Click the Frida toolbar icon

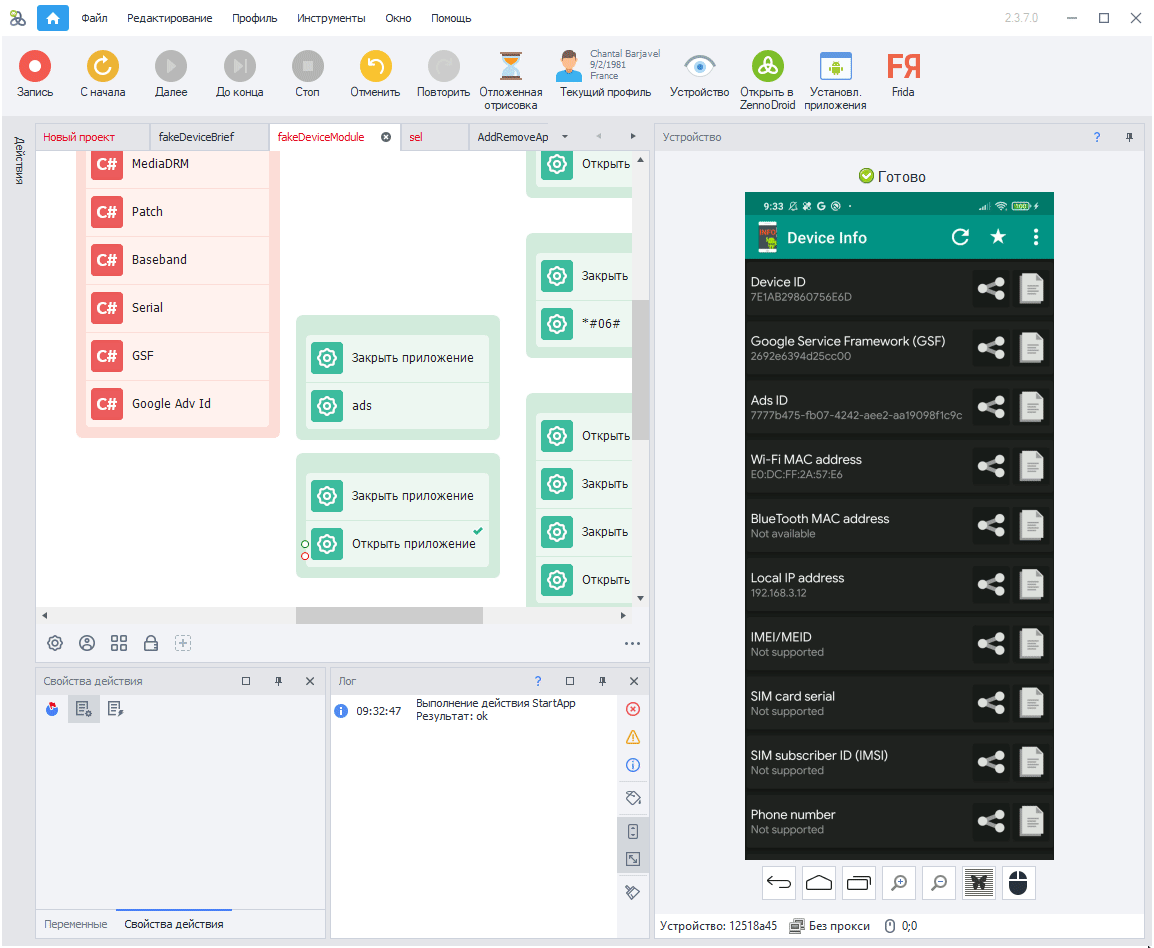(903, 67)
